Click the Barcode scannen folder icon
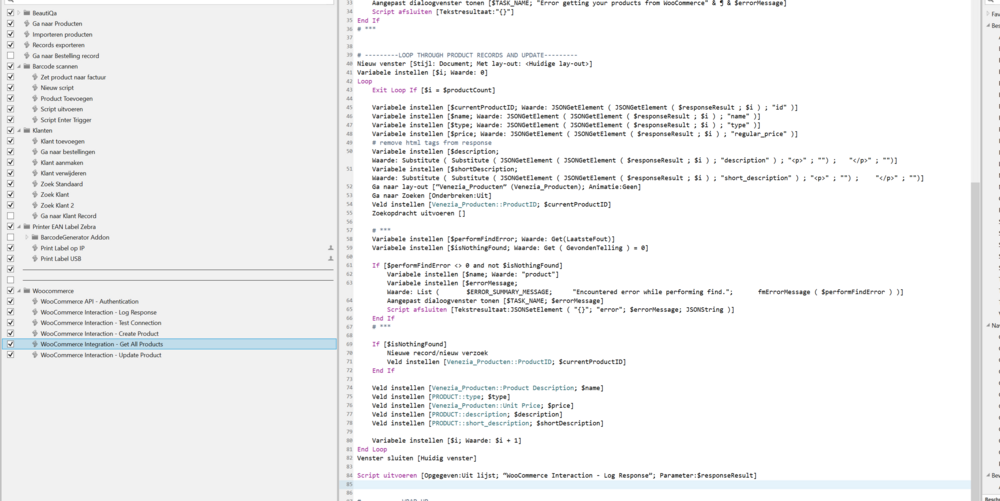1000x501 pixels. point(27,67)
